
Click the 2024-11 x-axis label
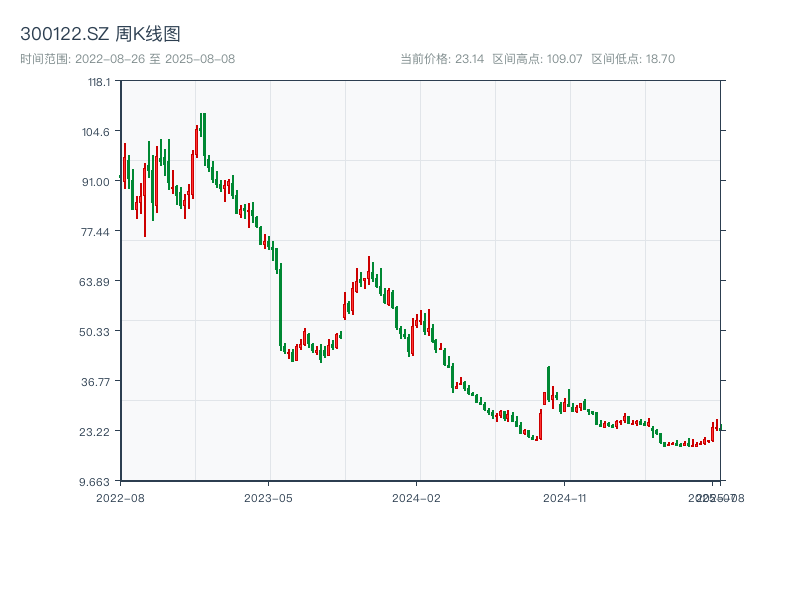(563, 497)
